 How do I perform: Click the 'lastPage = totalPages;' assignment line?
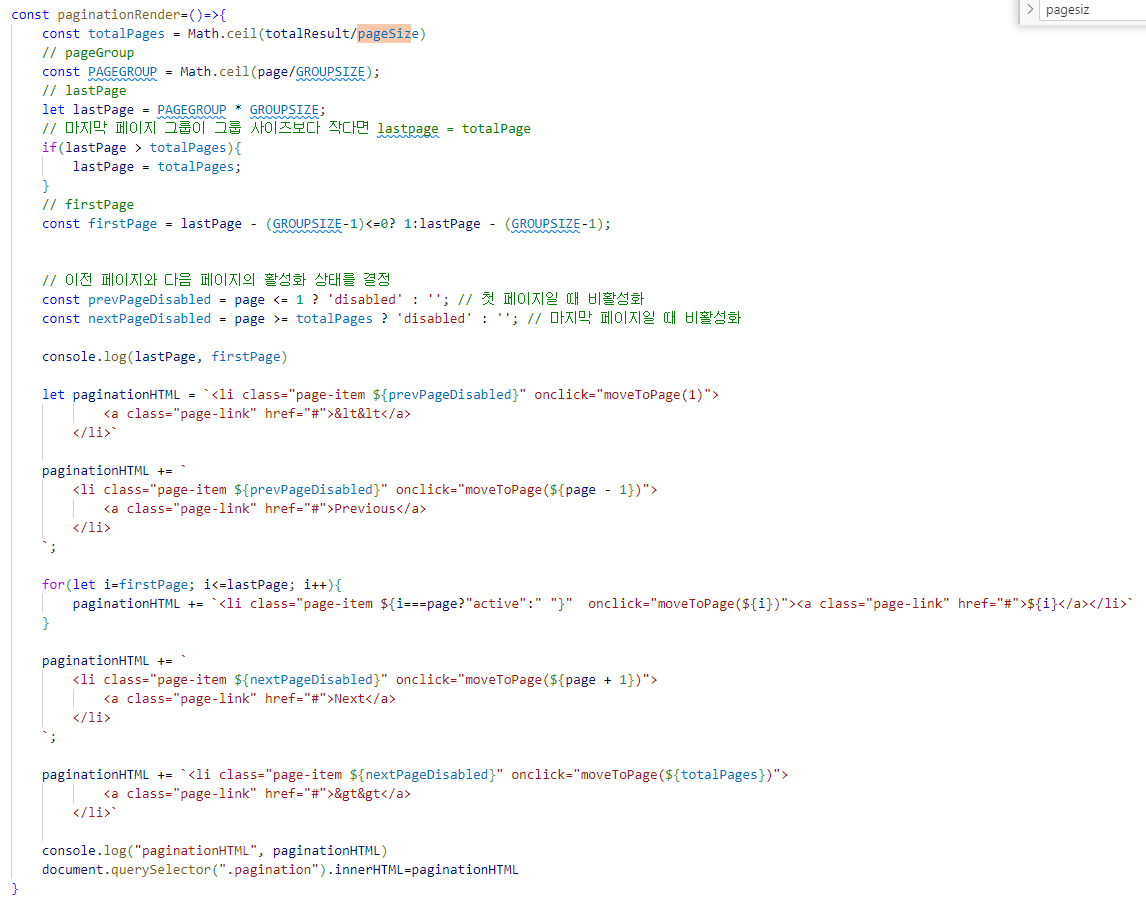[156, 167]
